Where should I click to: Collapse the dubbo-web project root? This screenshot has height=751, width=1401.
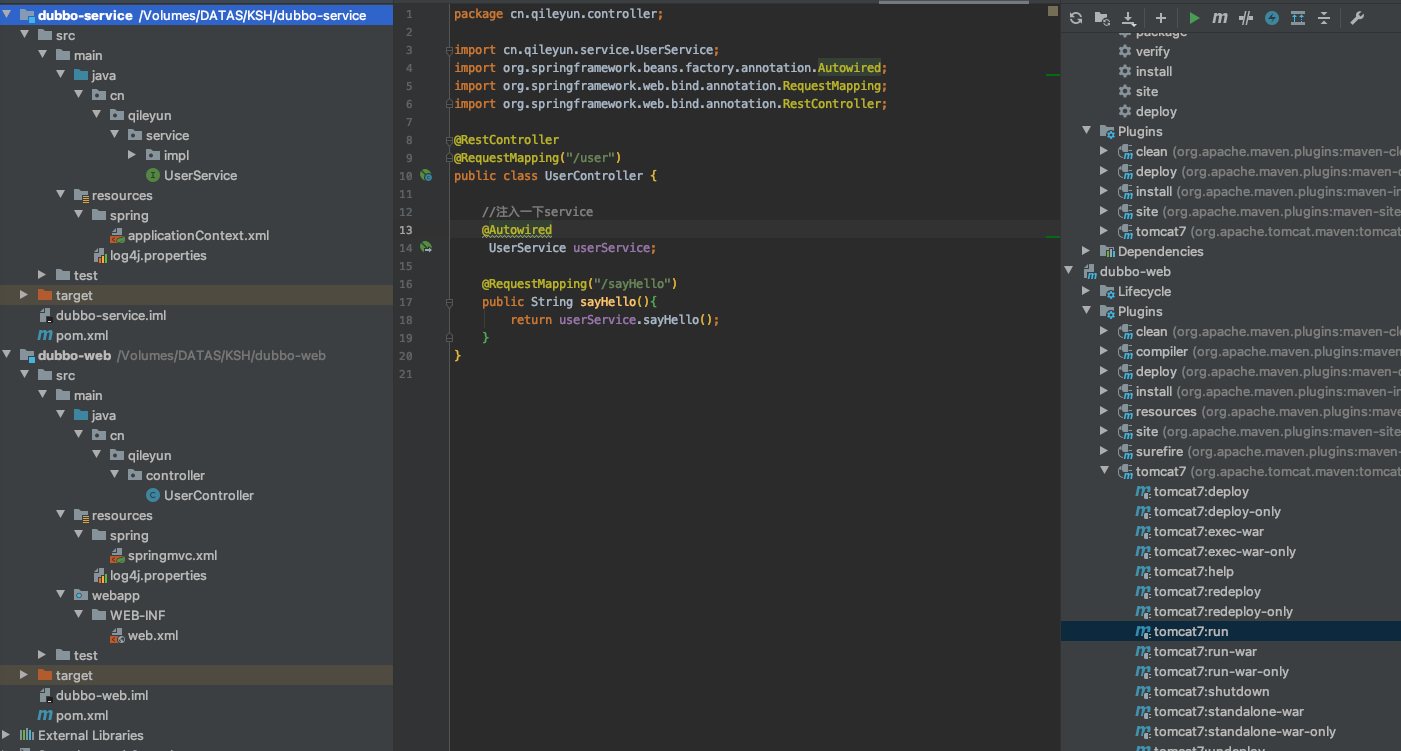point(7,355)
